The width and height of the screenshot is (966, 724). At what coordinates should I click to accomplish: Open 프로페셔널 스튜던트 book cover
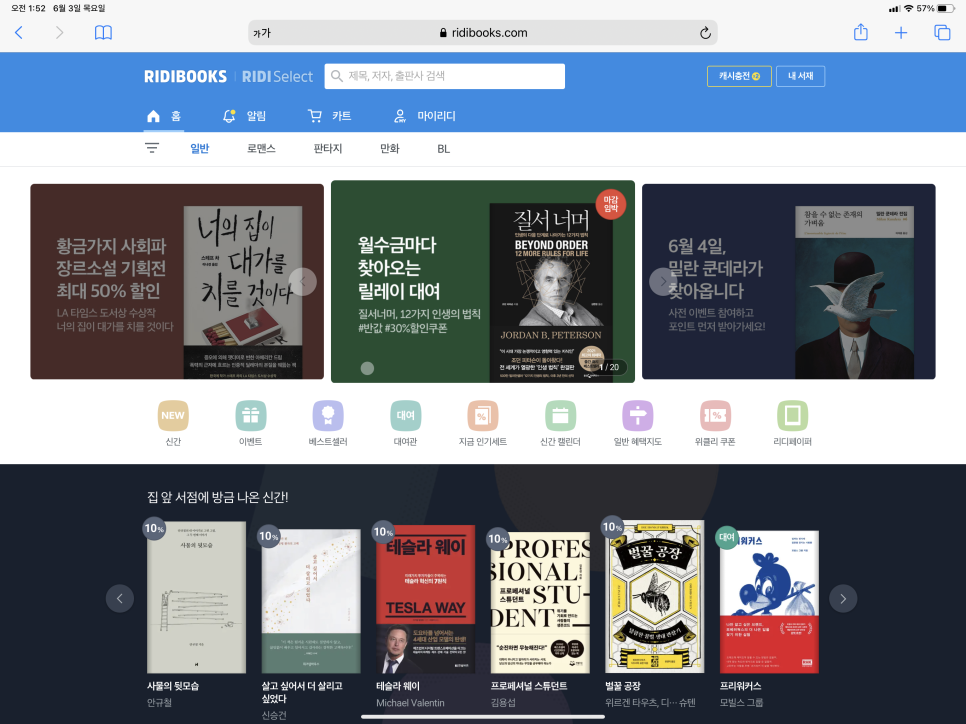pos(540,604)
